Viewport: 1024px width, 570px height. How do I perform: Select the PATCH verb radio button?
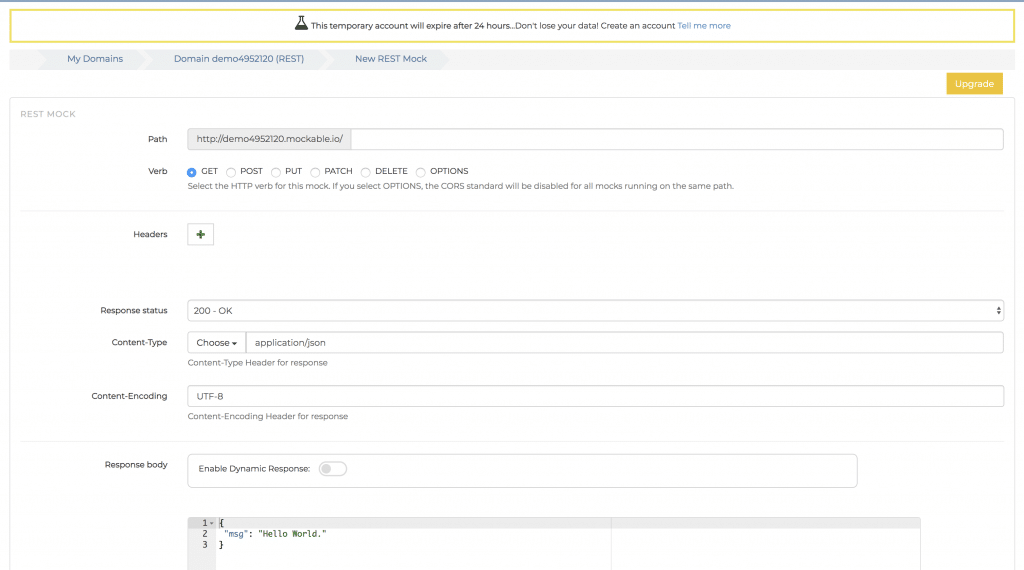(315, 172)
